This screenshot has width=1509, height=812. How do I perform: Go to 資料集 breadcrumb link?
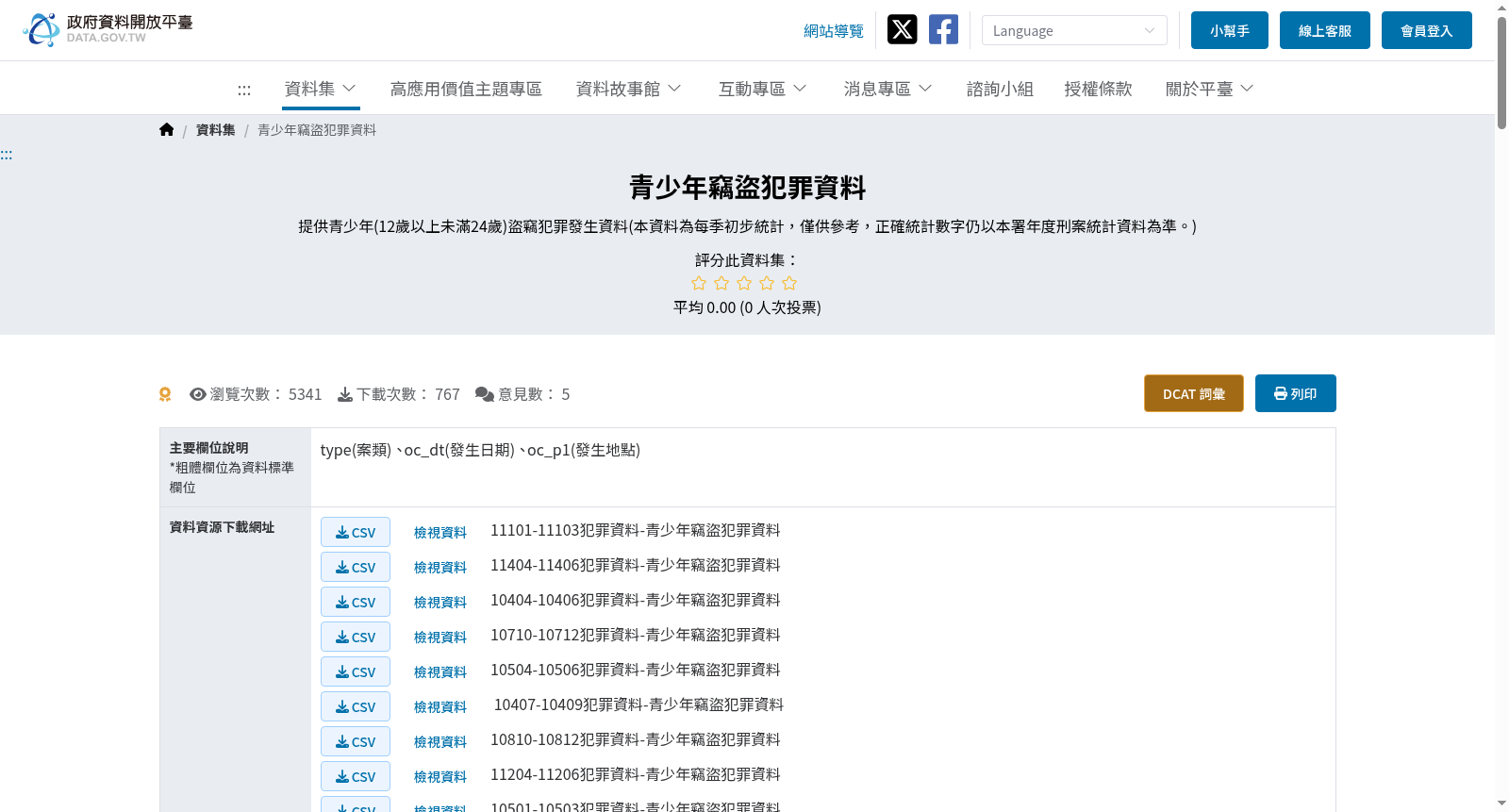(x=216, y=130)
